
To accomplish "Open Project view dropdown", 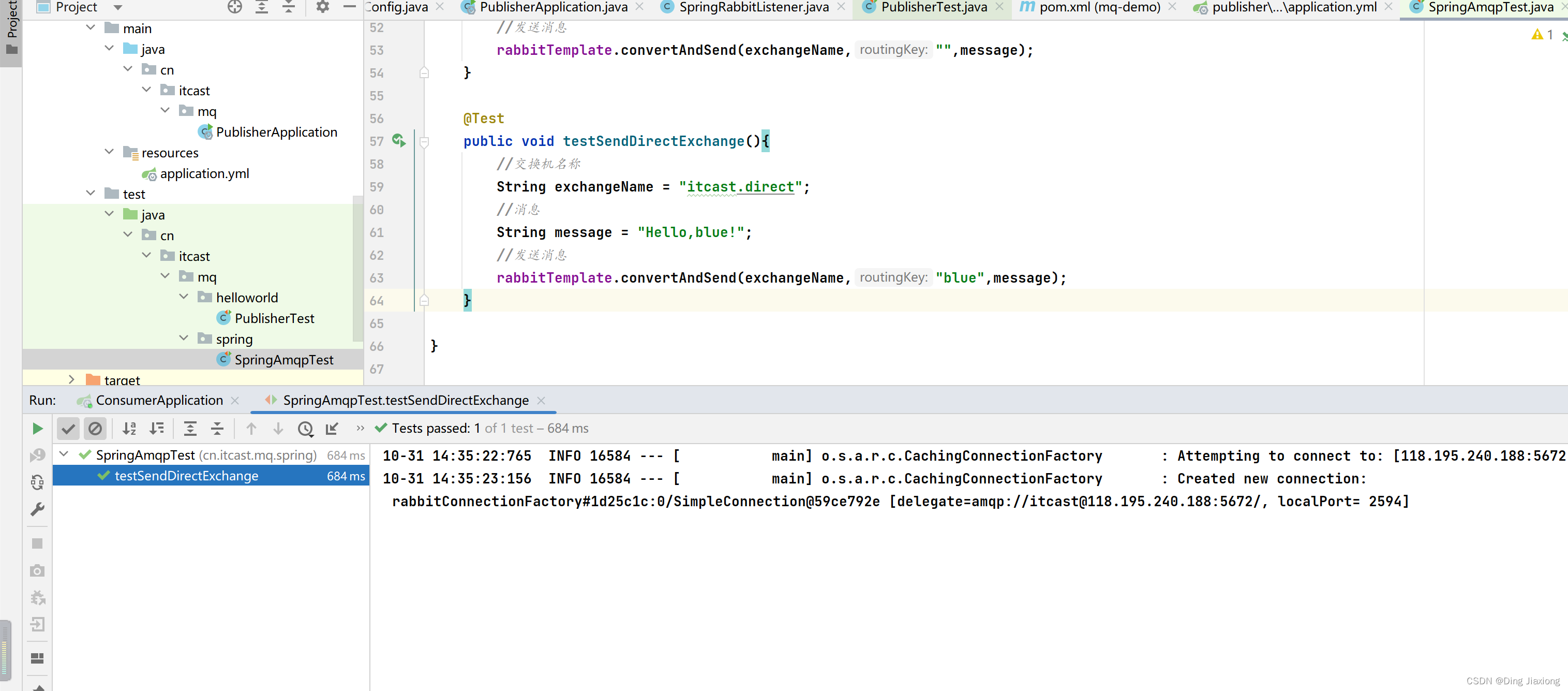I will coord(118,7).
